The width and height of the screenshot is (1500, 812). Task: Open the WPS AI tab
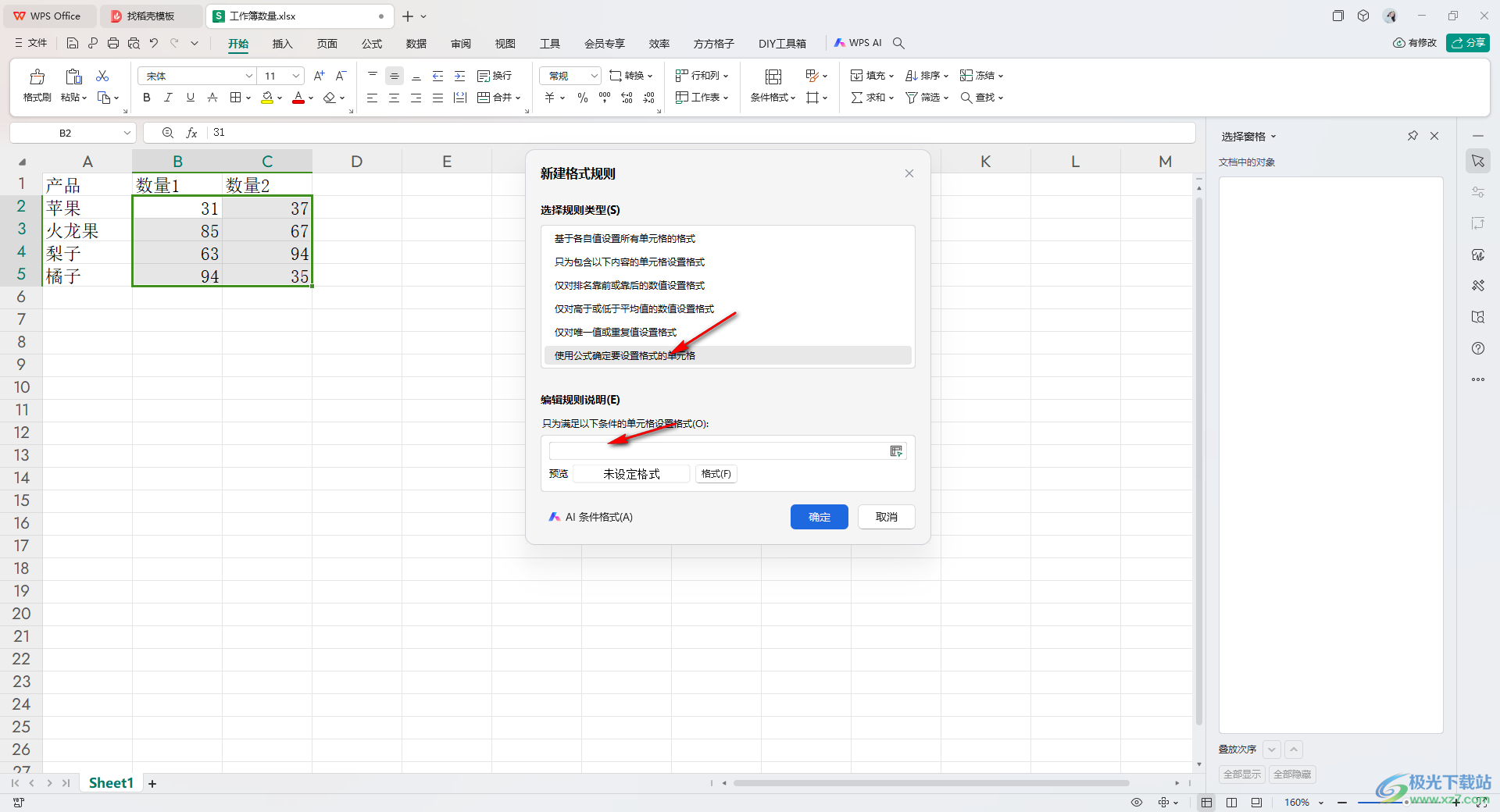(x=858, y=43)
